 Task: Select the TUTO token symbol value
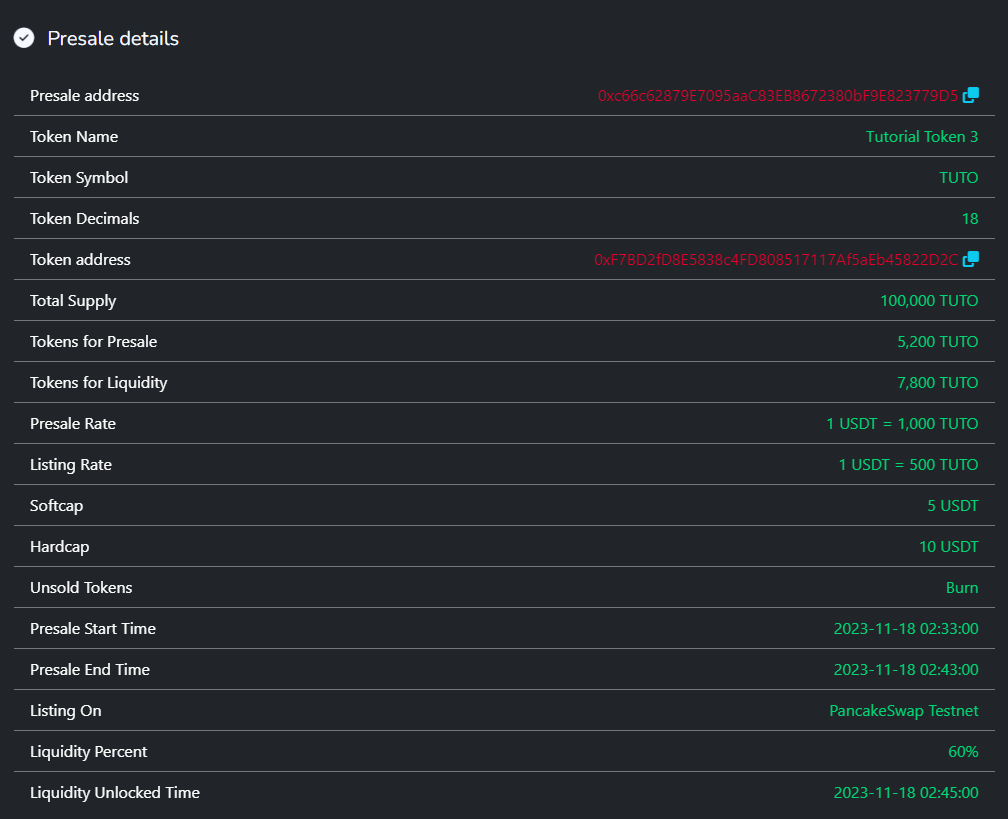coord(958,178)
